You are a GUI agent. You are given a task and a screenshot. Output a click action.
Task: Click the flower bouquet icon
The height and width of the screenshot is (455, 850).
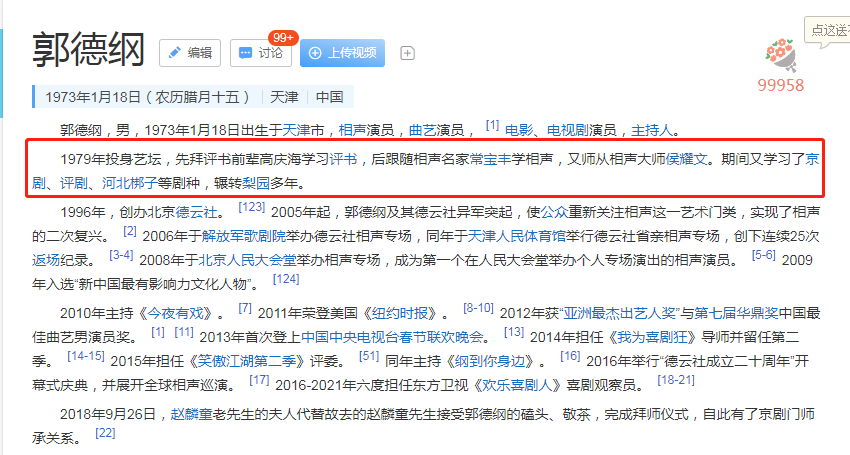[x=781, y=55]
